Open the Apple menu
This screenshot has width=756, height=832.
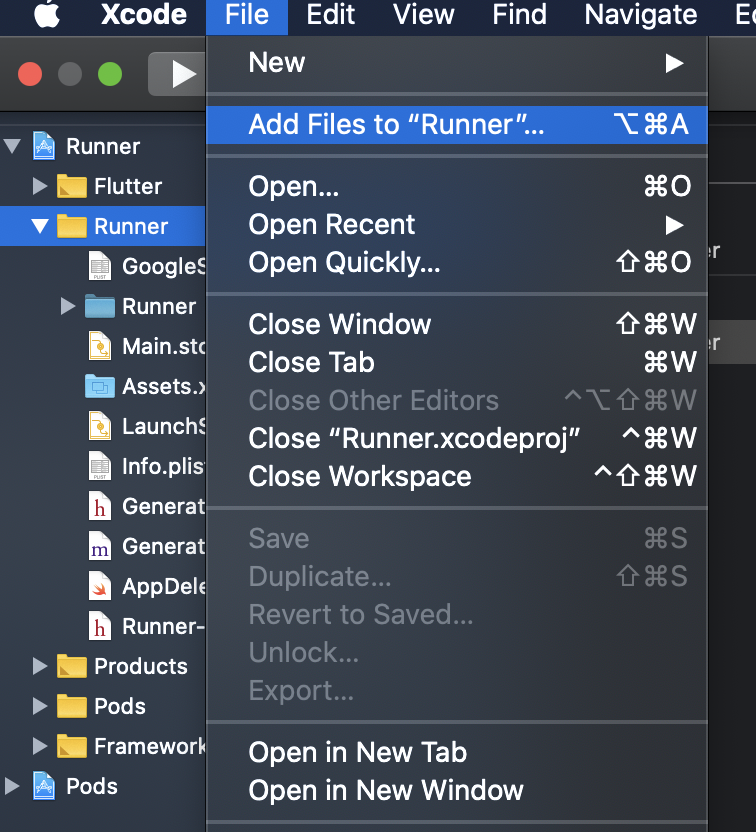(x=47, y=14)
